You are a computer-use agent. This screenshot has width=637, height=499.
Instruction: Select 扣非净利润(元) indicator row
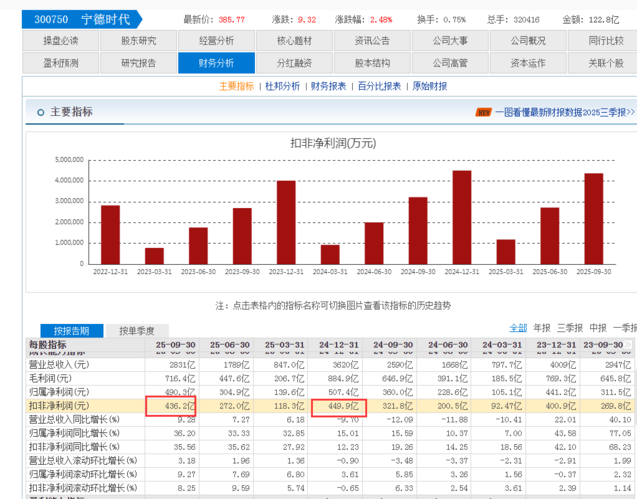pyautogui.click(x=59, y=406)
